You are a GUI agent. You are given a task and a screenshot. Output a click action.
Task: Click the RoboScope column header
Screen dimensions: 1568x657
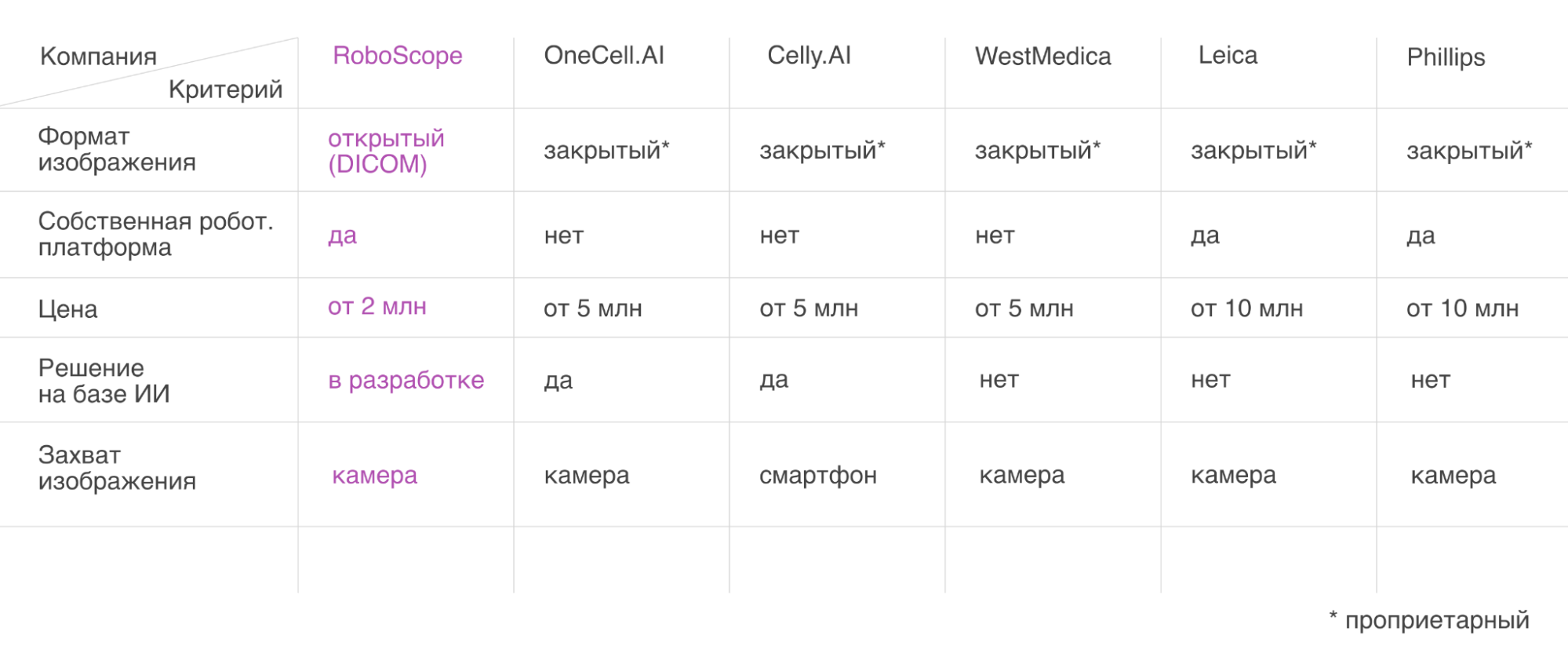(x=397, y=56)
